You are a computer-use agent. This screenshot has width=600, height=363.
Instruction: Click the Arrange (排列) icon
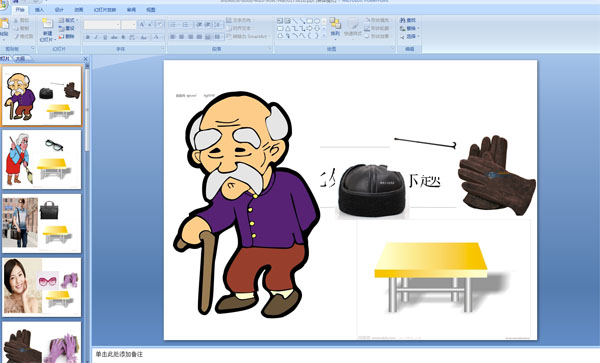click(335, 24)
